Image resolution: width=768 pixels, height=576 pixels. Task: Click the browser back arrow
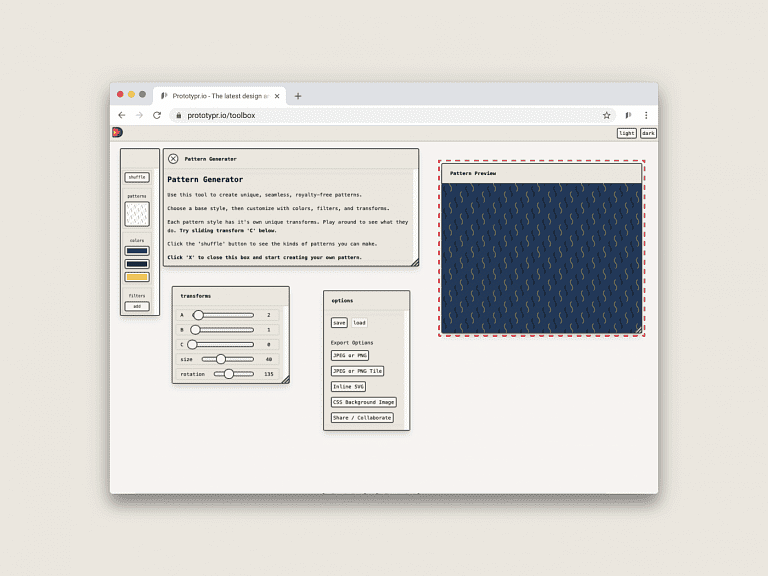tap(122, 115)
